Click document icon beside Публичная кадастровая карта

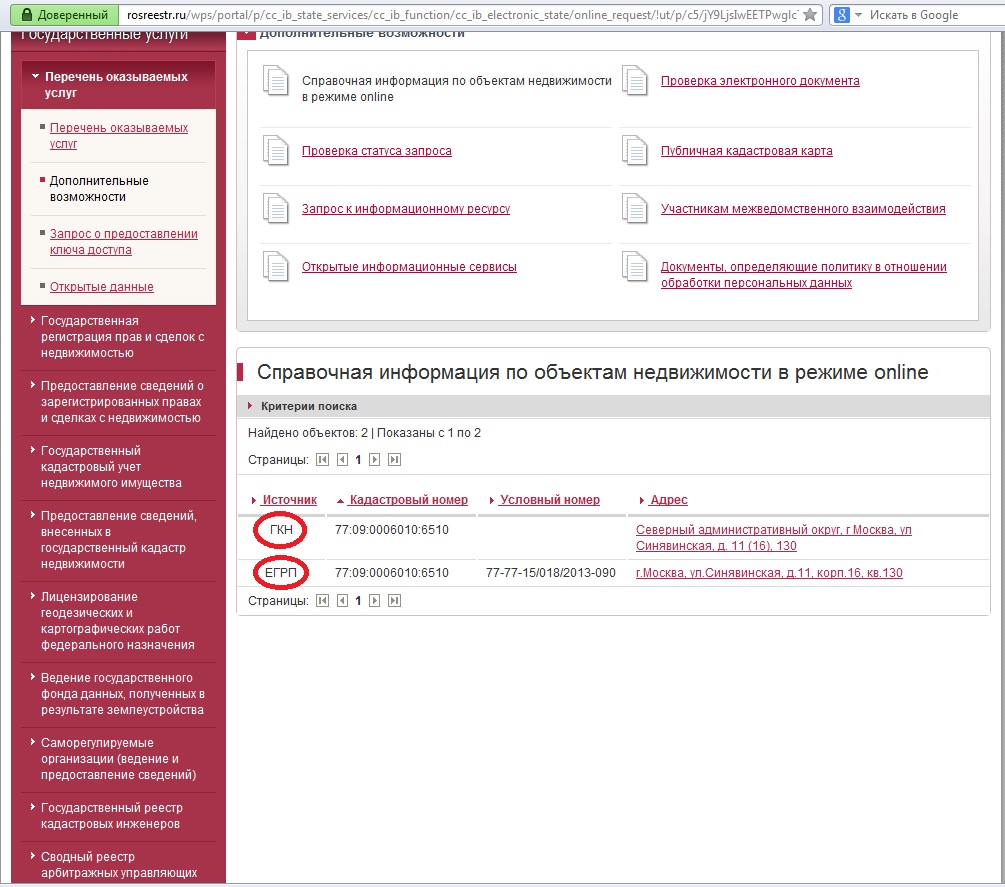click(x=634, y=151)
